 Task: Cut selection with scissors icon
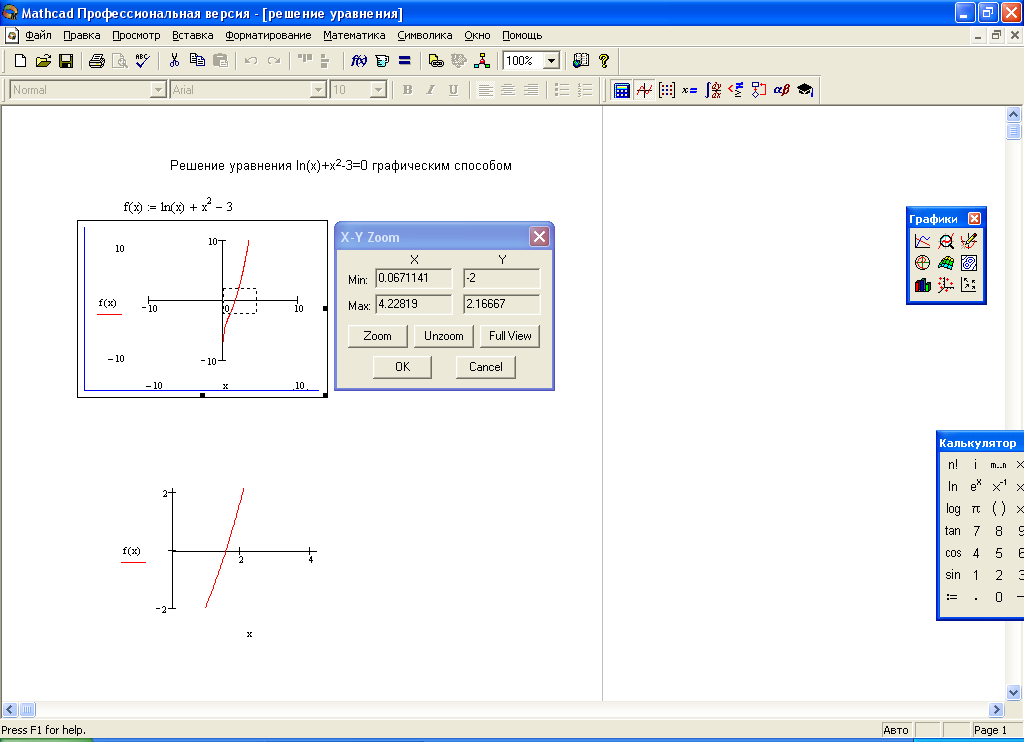click(x=174, y=61)
